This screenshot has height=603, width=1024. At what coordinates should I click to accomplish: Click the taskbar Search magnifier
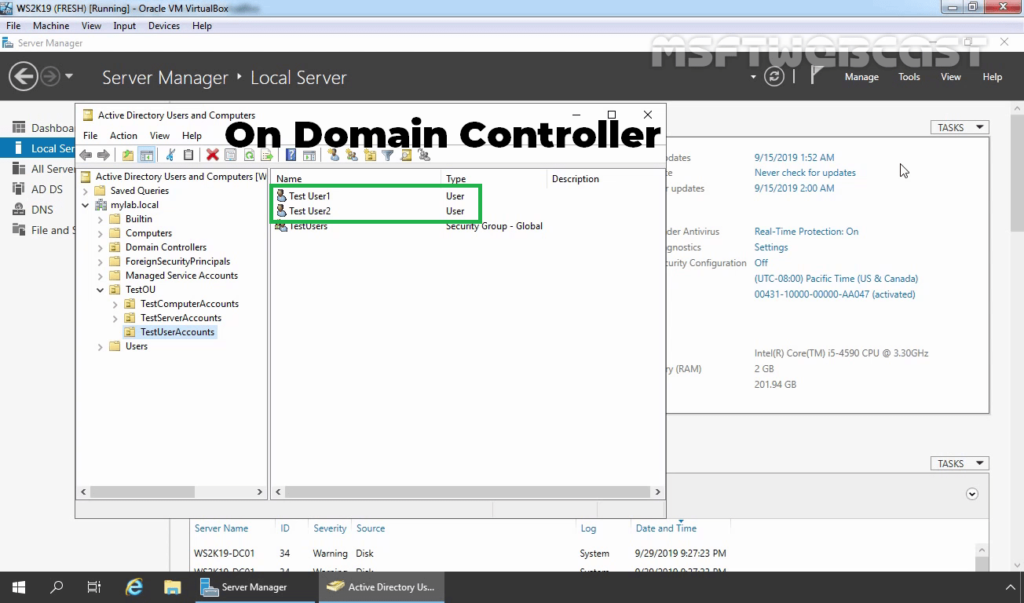[57, 587]
